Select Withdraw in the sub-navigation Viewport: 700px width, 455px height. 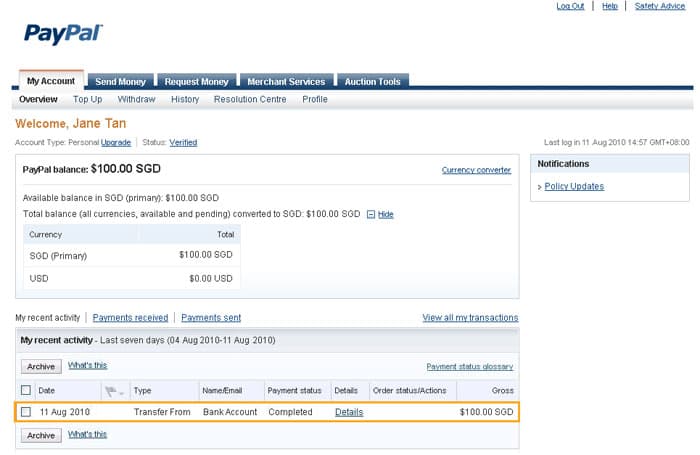[136, 99]
